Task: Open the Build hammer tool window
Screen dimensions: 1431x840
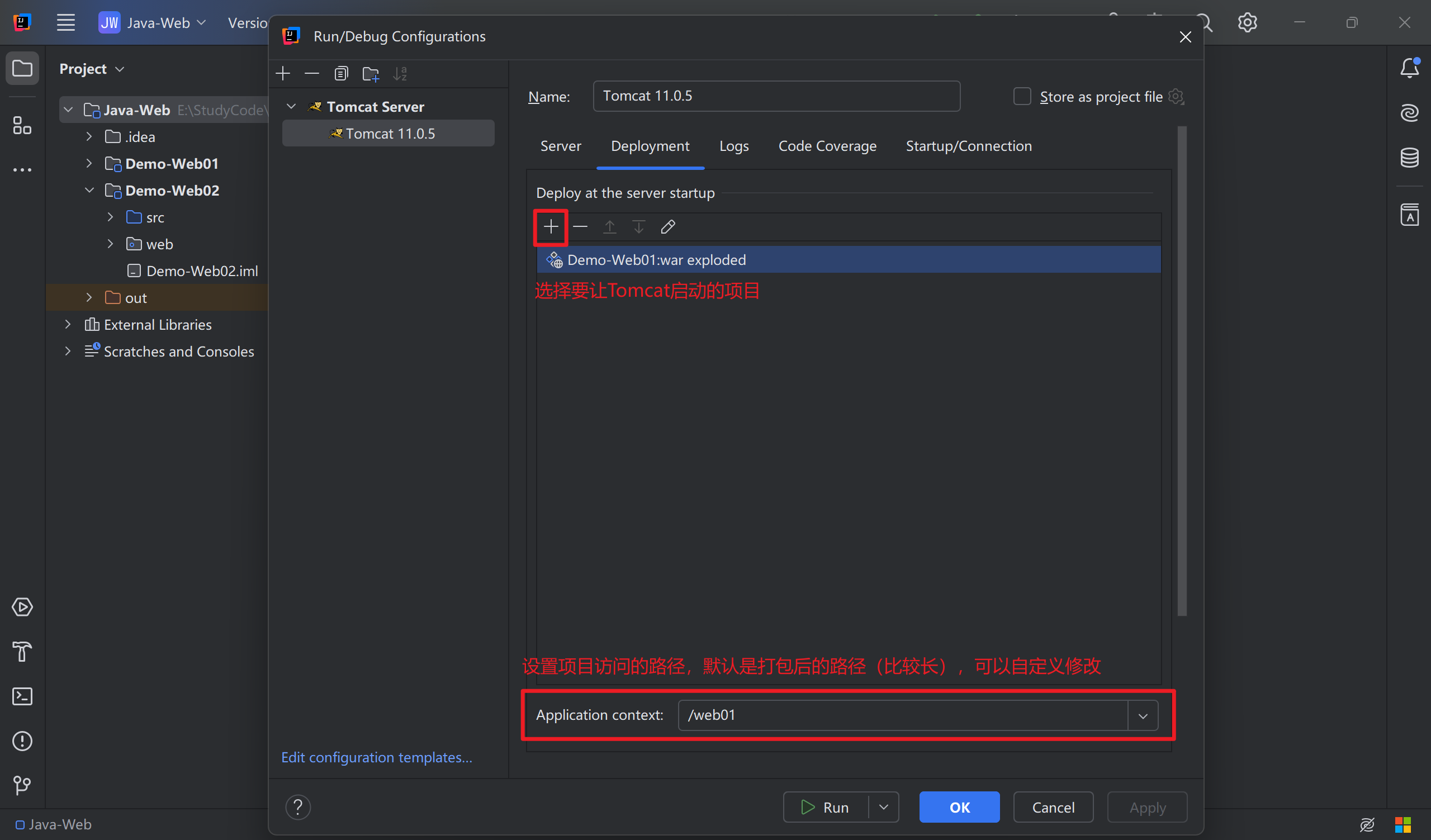Action: pos(22,652)
